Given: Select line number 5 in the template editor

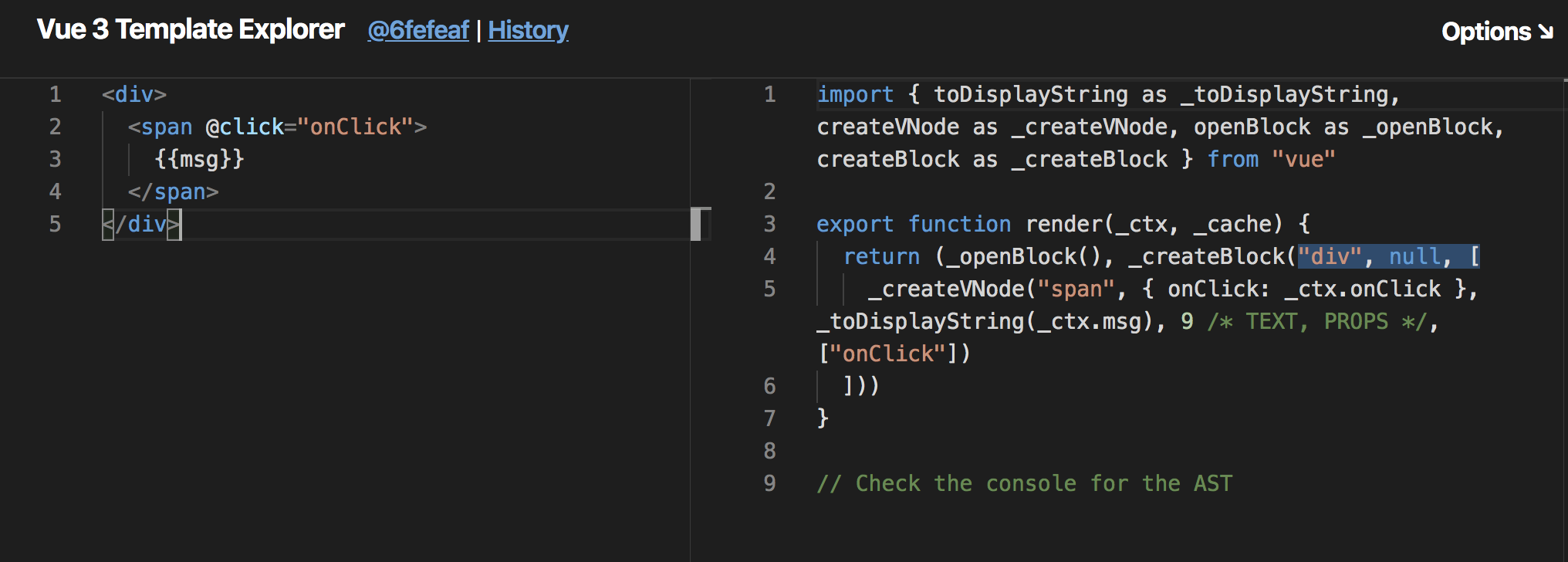Looking at the screenshot, I should (55, 224).
